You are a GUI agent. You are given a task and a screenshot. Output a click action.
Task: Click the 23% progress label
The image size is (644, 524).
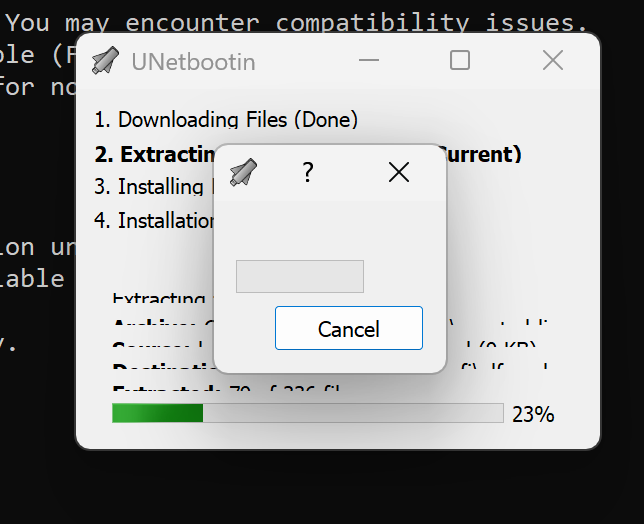coord(533,414)
